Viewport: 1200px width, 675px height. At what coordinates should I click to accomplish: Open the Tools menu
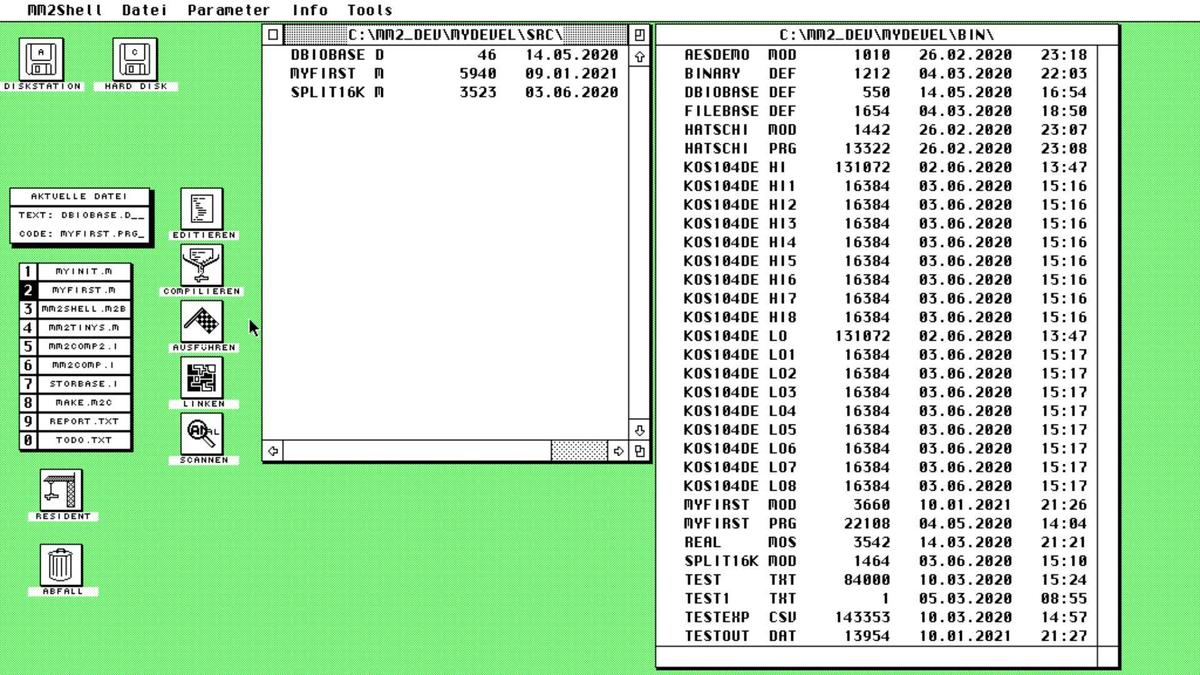(x=369, y=10)
